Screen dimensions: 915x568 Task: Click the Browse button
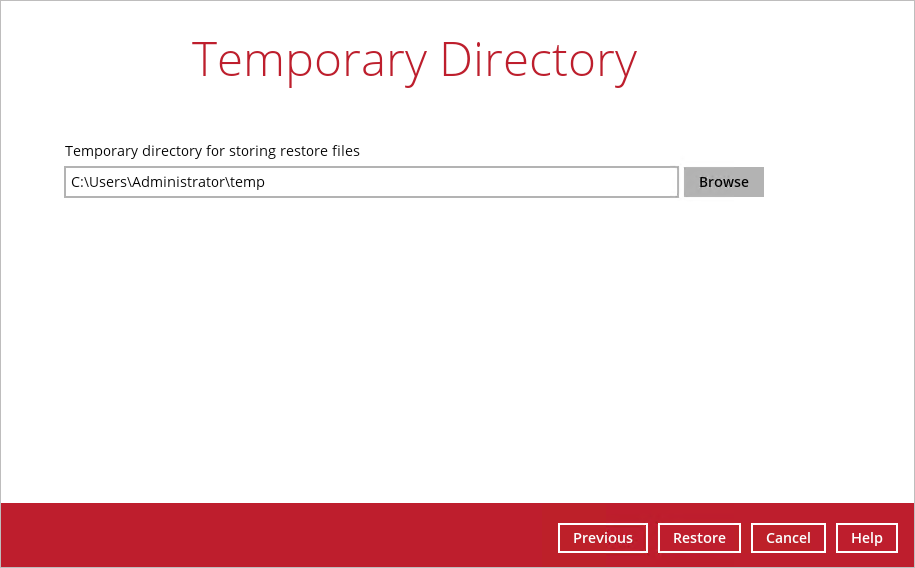(723, 182)
